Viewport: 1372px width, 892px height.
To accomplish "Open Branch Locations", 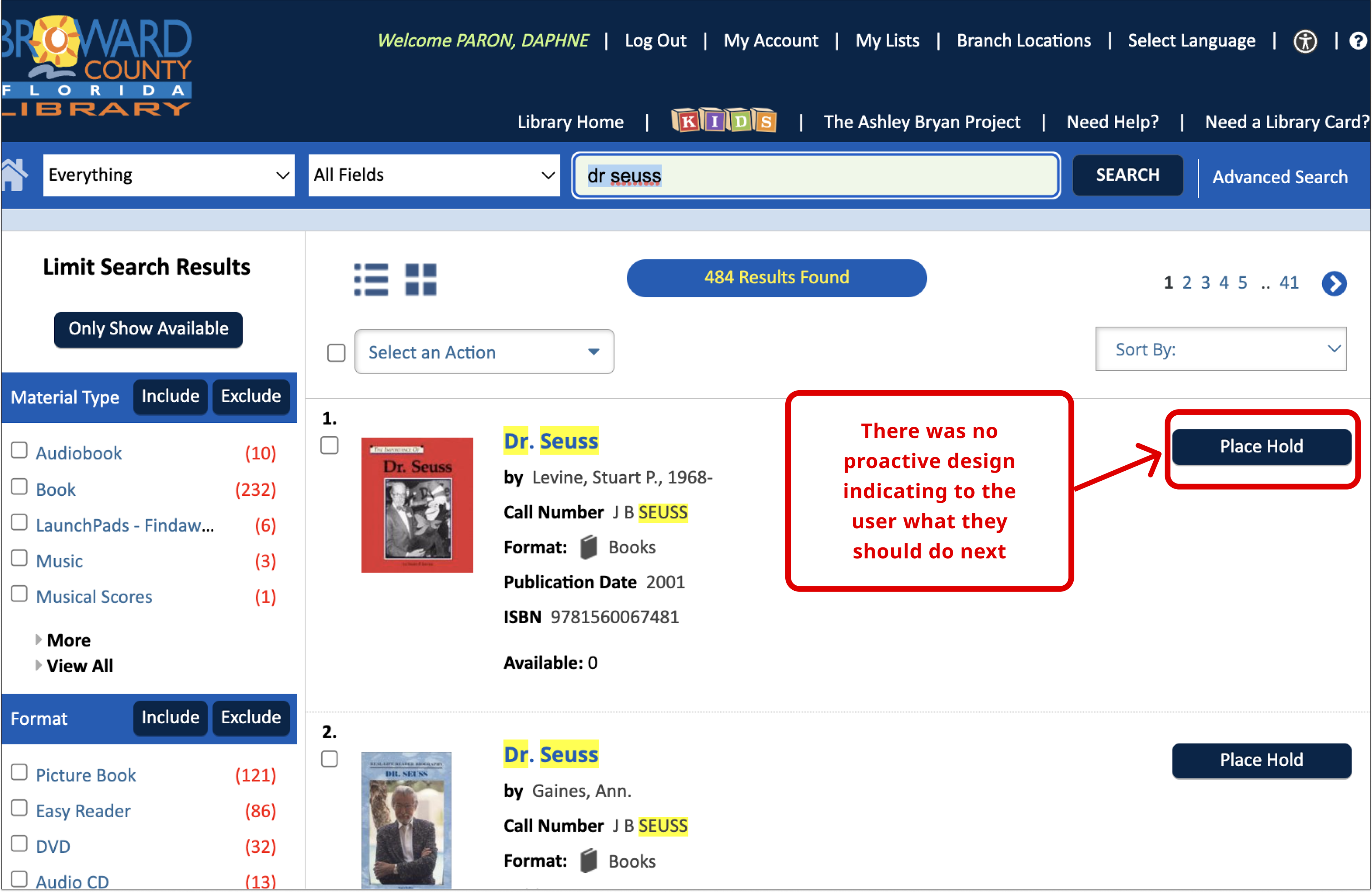I will (1024, 41).
